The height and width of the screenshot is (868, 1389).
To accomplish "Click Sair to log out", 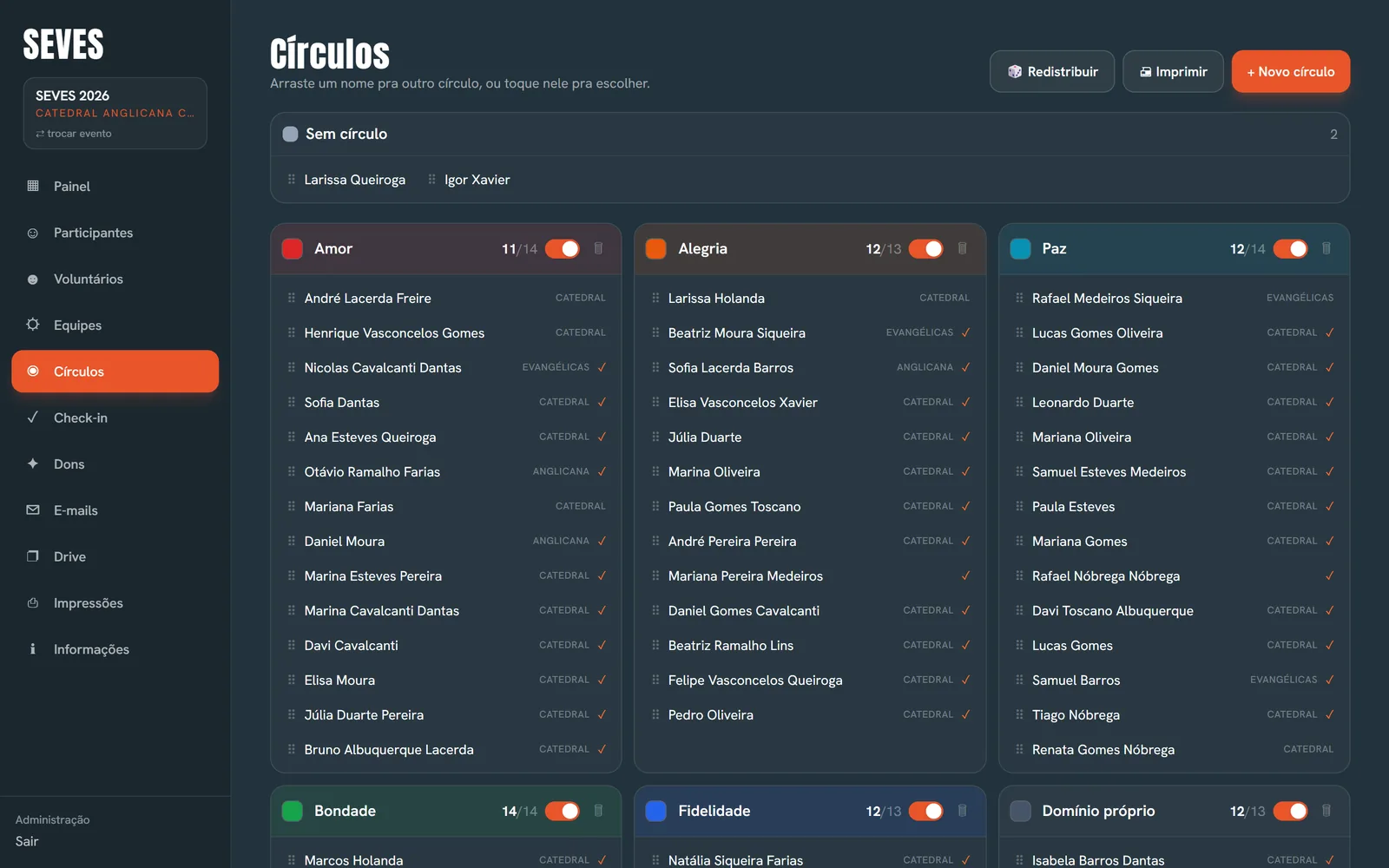I will pyautogui.click(x=27, y=841).
